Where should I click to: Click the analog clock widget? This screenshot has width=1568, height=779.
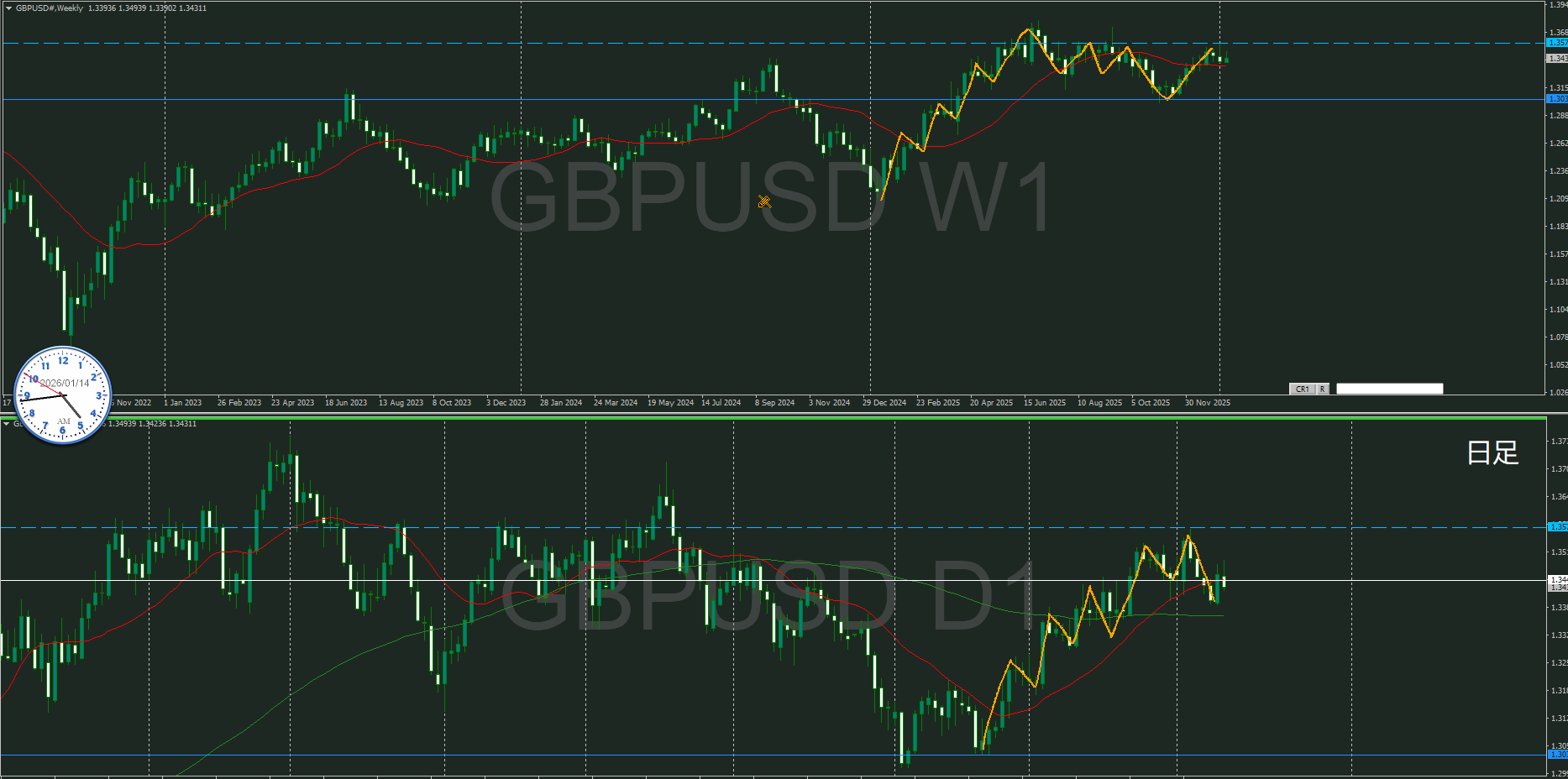63,395
